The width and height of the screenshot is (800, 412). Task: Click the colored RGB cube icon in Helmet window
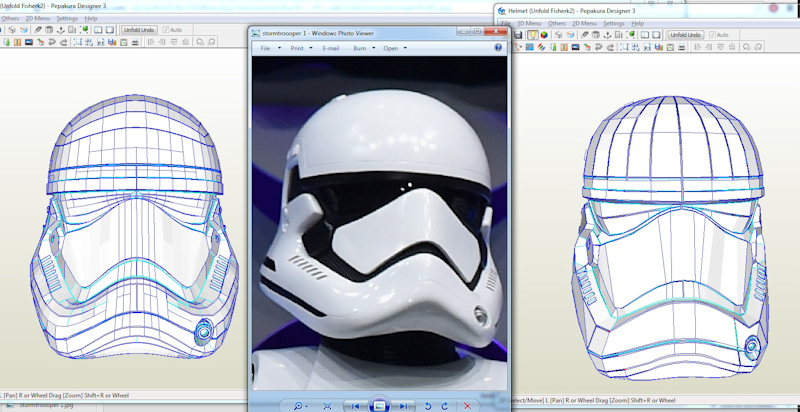pos(544,35)
